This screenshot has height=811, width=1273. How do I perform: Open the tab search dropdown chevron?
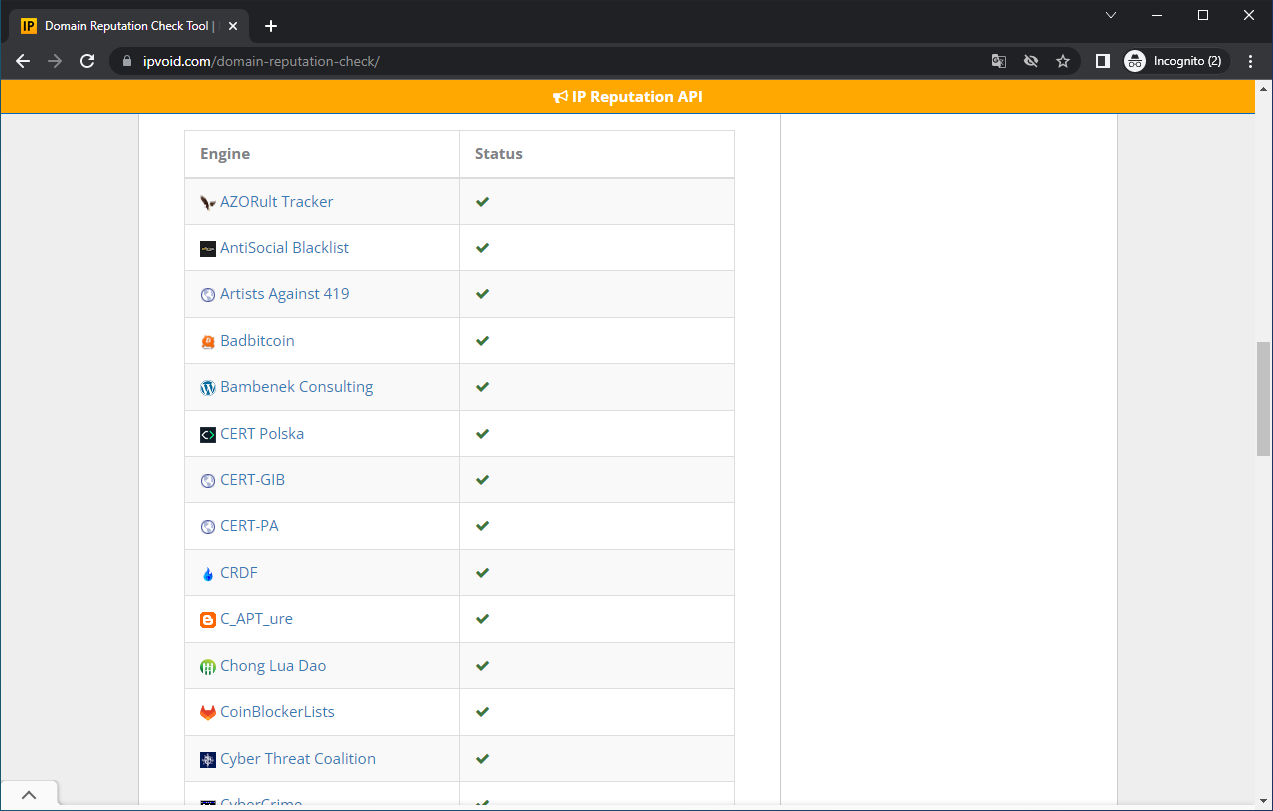coord(1111,15)
